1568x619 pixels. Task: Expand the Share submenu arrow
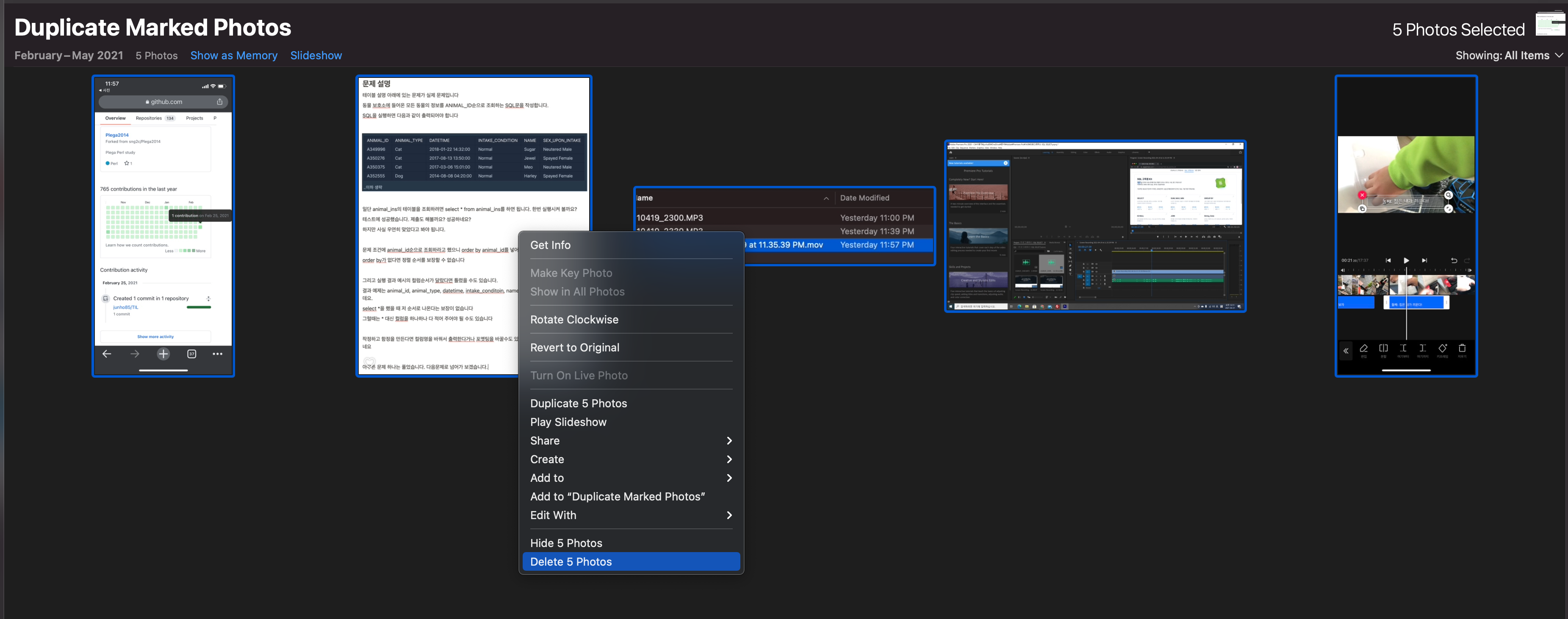729,441
